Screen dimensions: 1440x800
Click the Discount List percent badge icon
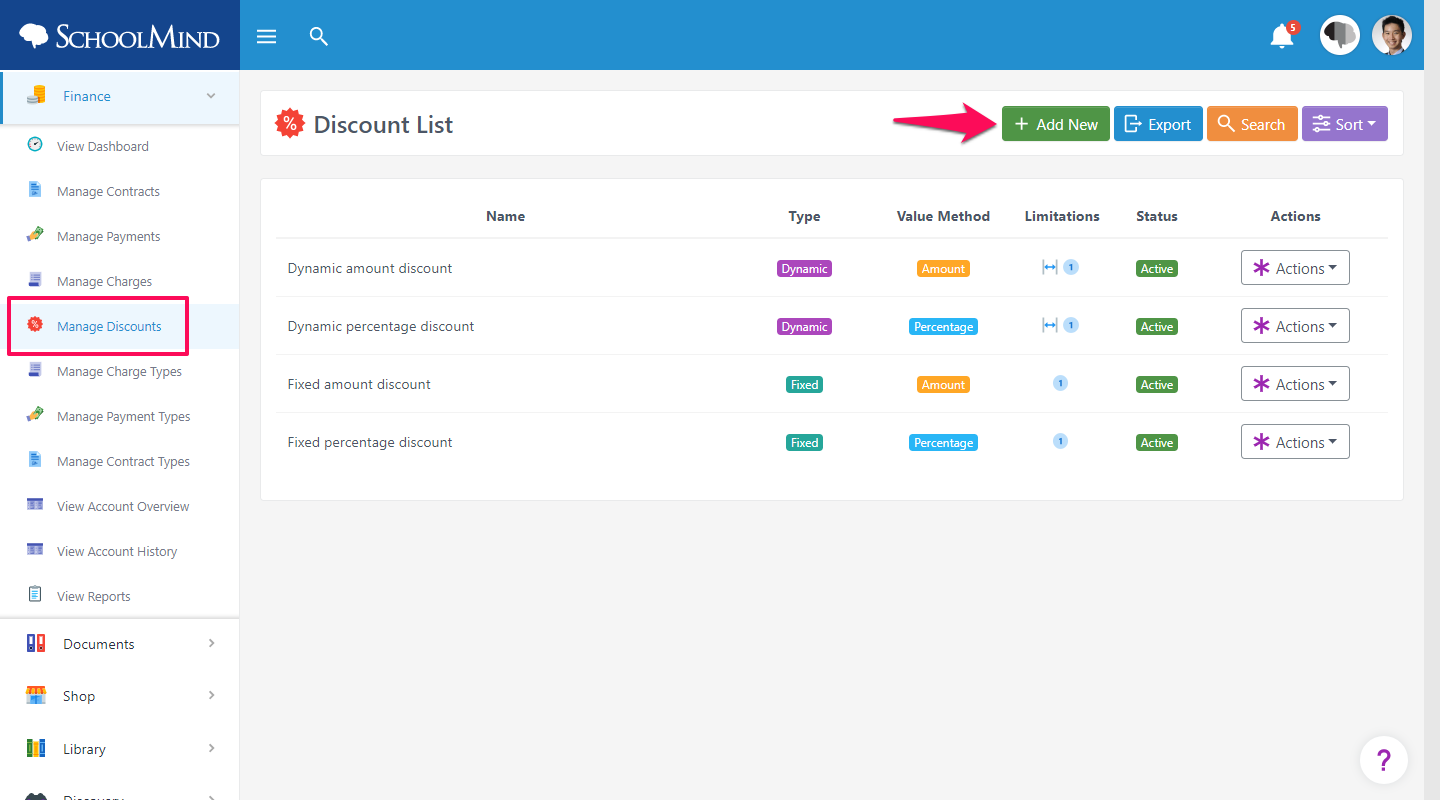(x=290, y=124)
